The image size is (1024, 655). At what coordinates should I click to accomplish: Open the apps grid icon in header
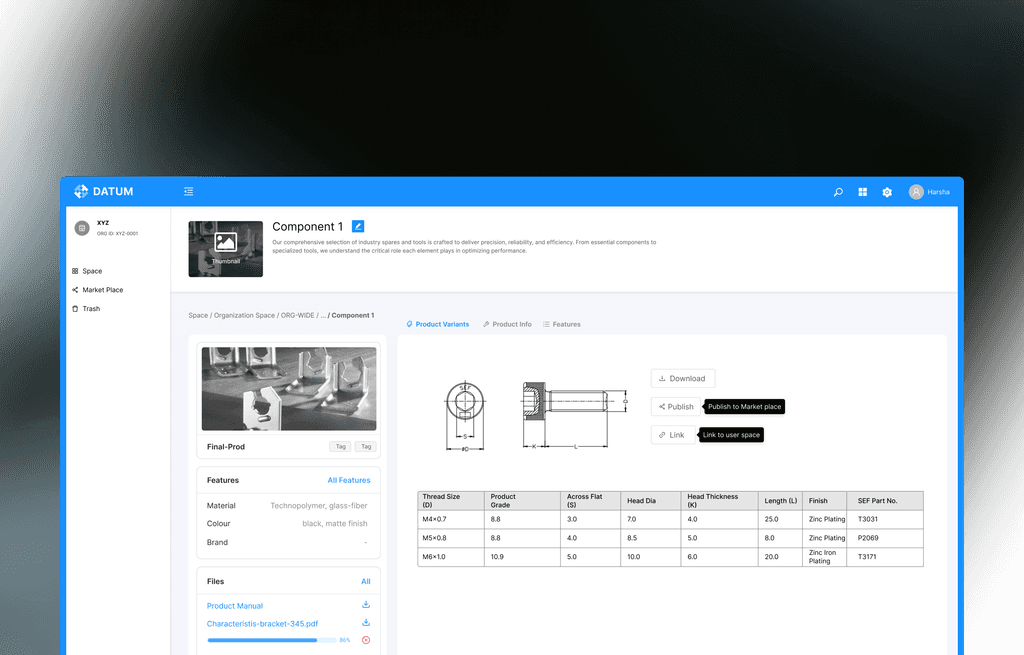click(x=862, y=191)
